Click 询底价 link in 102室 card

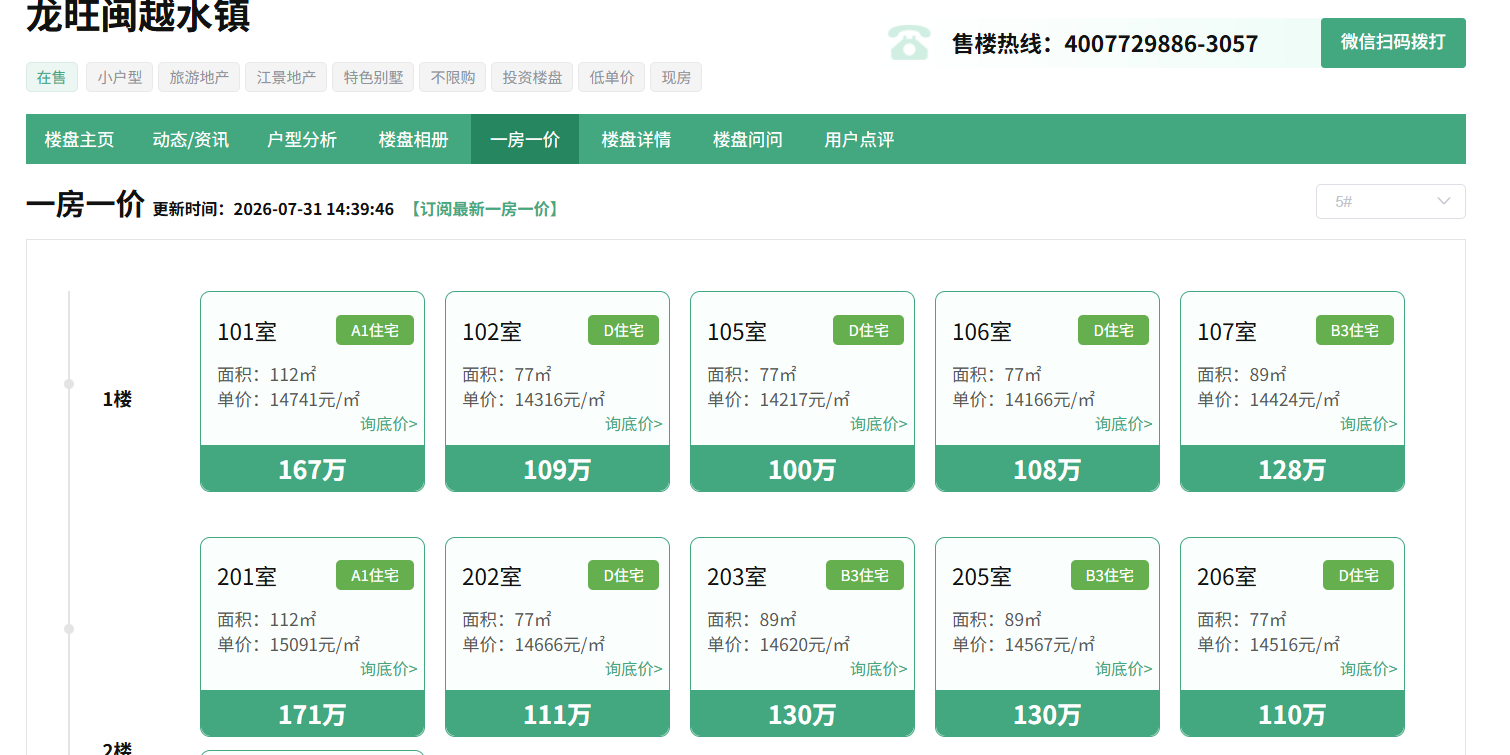tap(634, 424)
